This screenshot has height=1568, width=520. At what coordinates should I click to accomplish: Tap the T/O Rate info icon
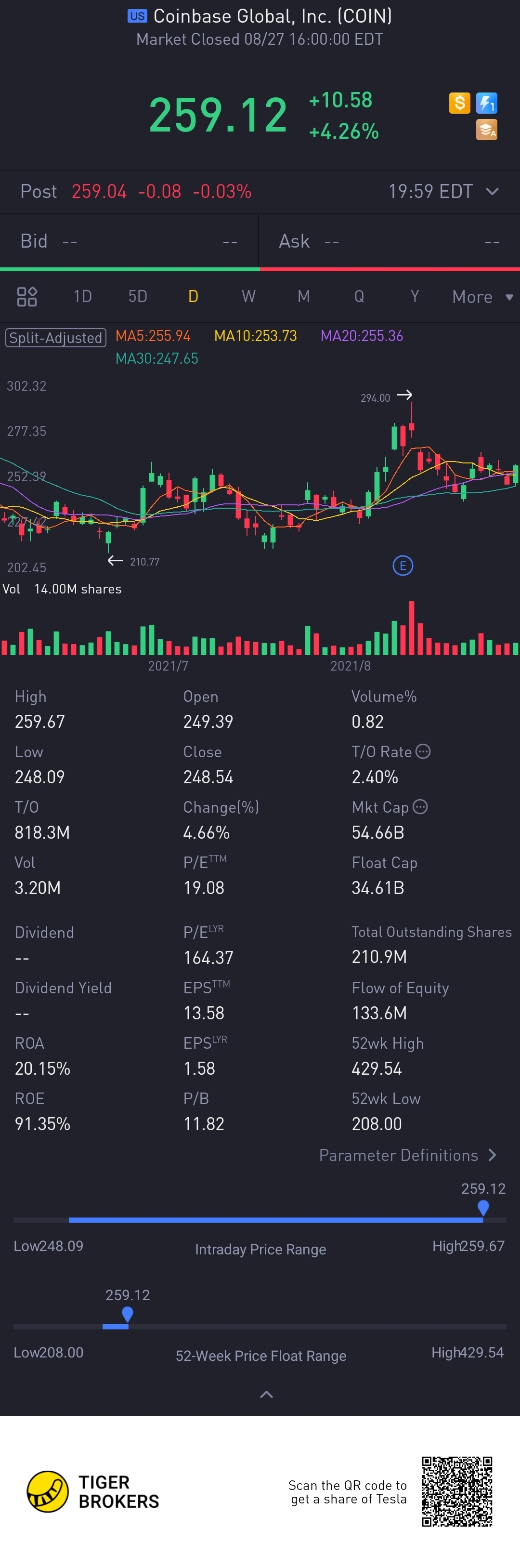pos(423,751)
